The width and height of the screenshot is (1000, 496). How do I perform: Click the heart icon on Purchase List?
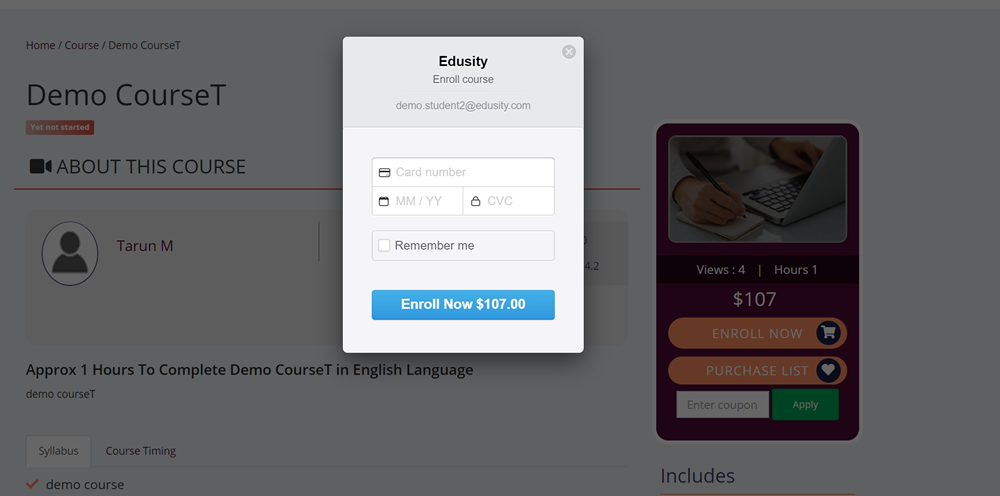tap(828, 370)
